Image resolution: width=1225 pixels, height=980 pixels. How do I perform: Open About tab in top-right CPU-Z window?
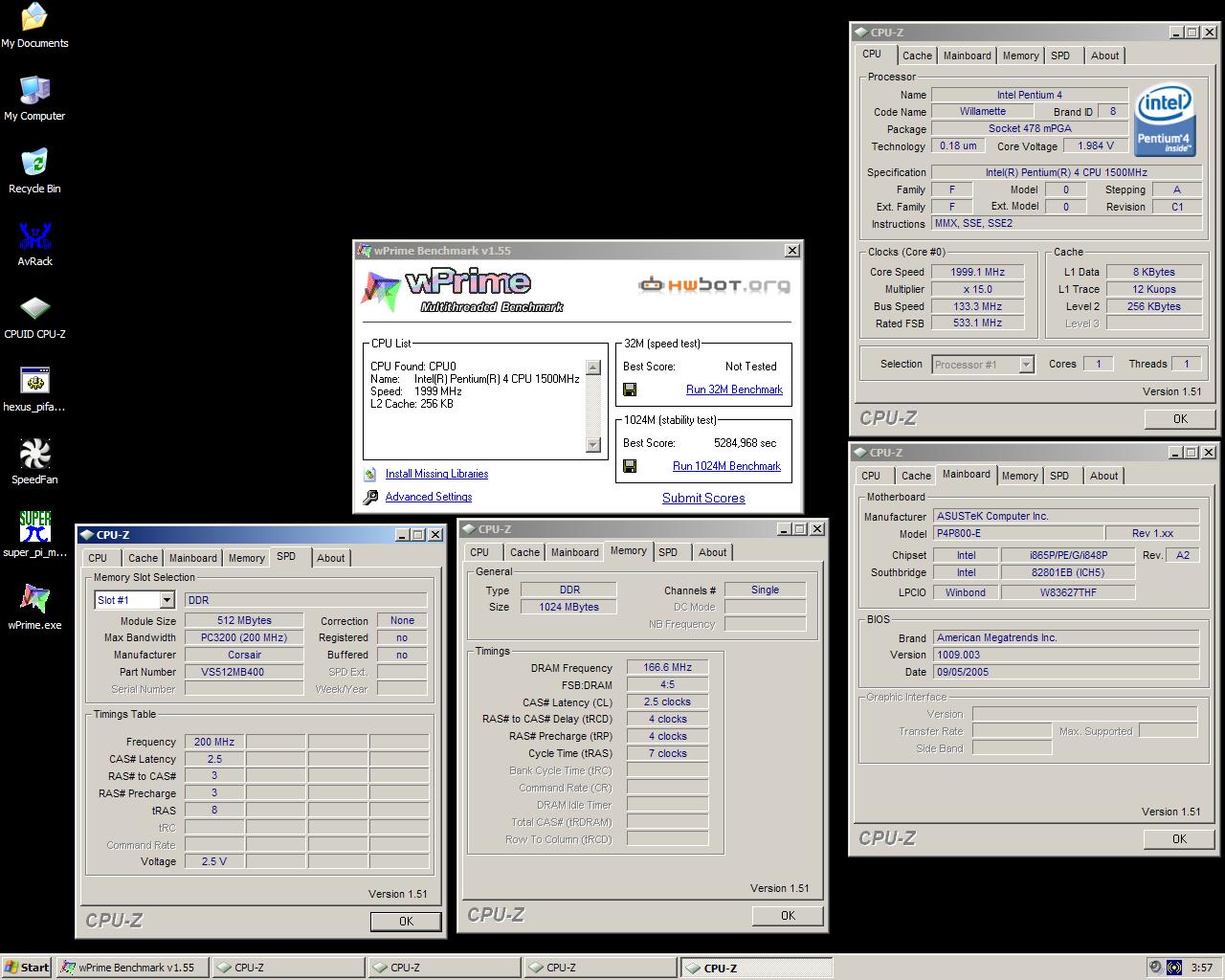click(x=1104, y=56)
